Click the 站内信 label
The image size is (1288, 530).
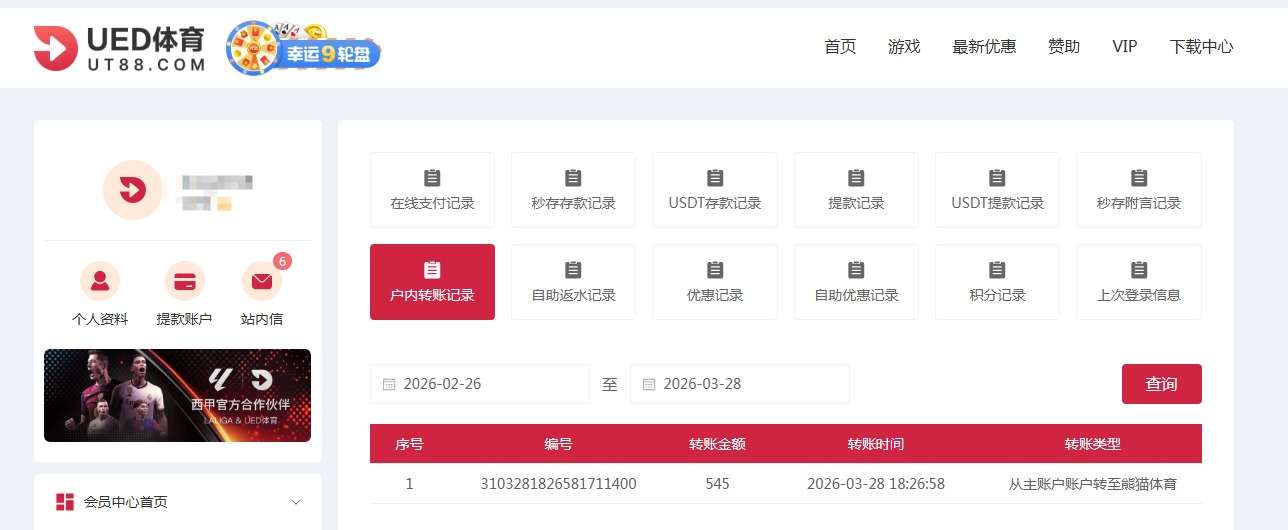262,319
